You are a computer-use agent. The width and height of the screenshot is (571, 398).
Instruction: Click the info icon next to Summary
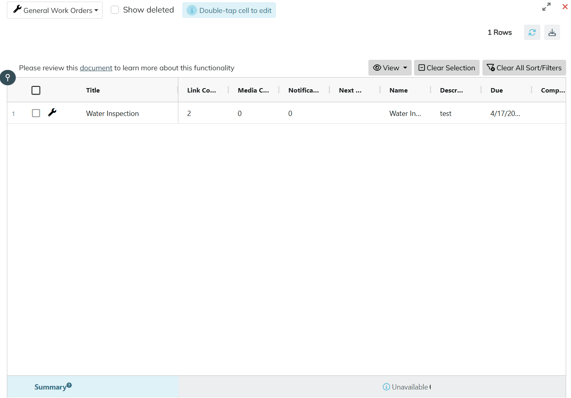[x=69, y=385]
